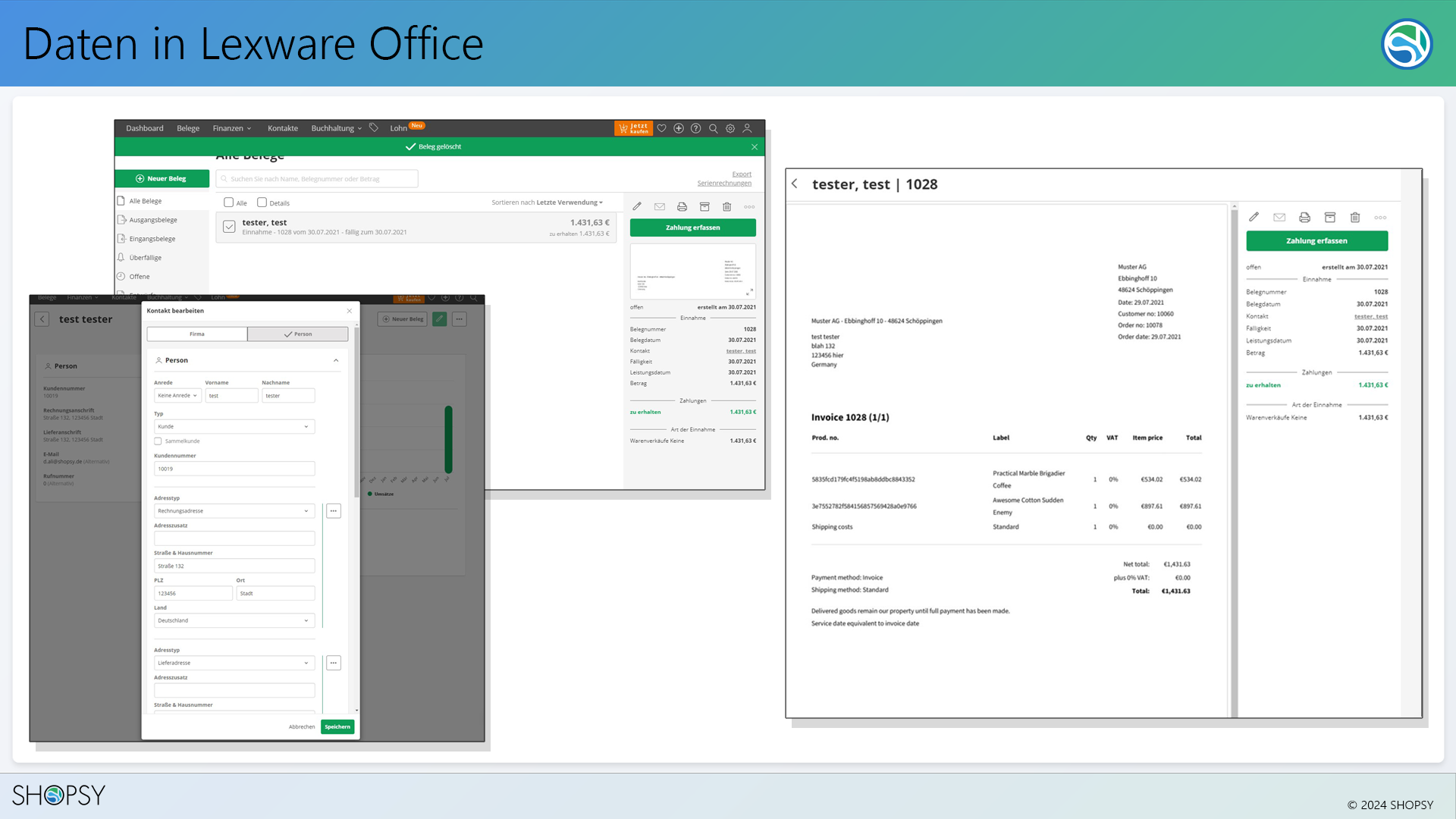
Task: Click the trash delete icon in Alle Belege panel
Action: [726, 206]
